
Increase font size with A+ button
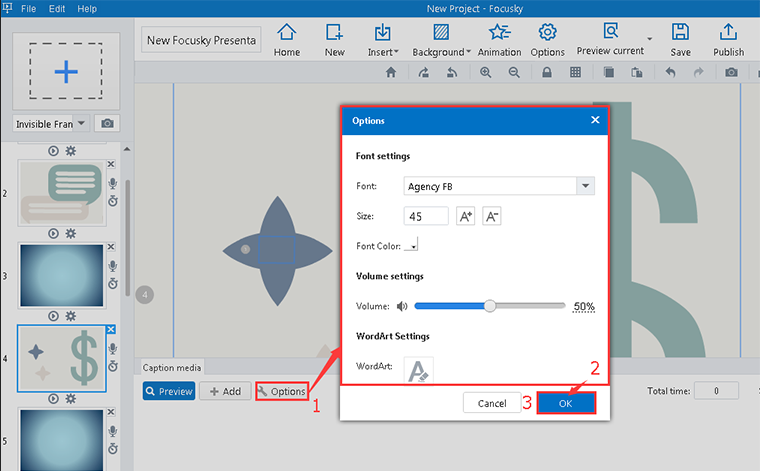(x=465, y=216)
